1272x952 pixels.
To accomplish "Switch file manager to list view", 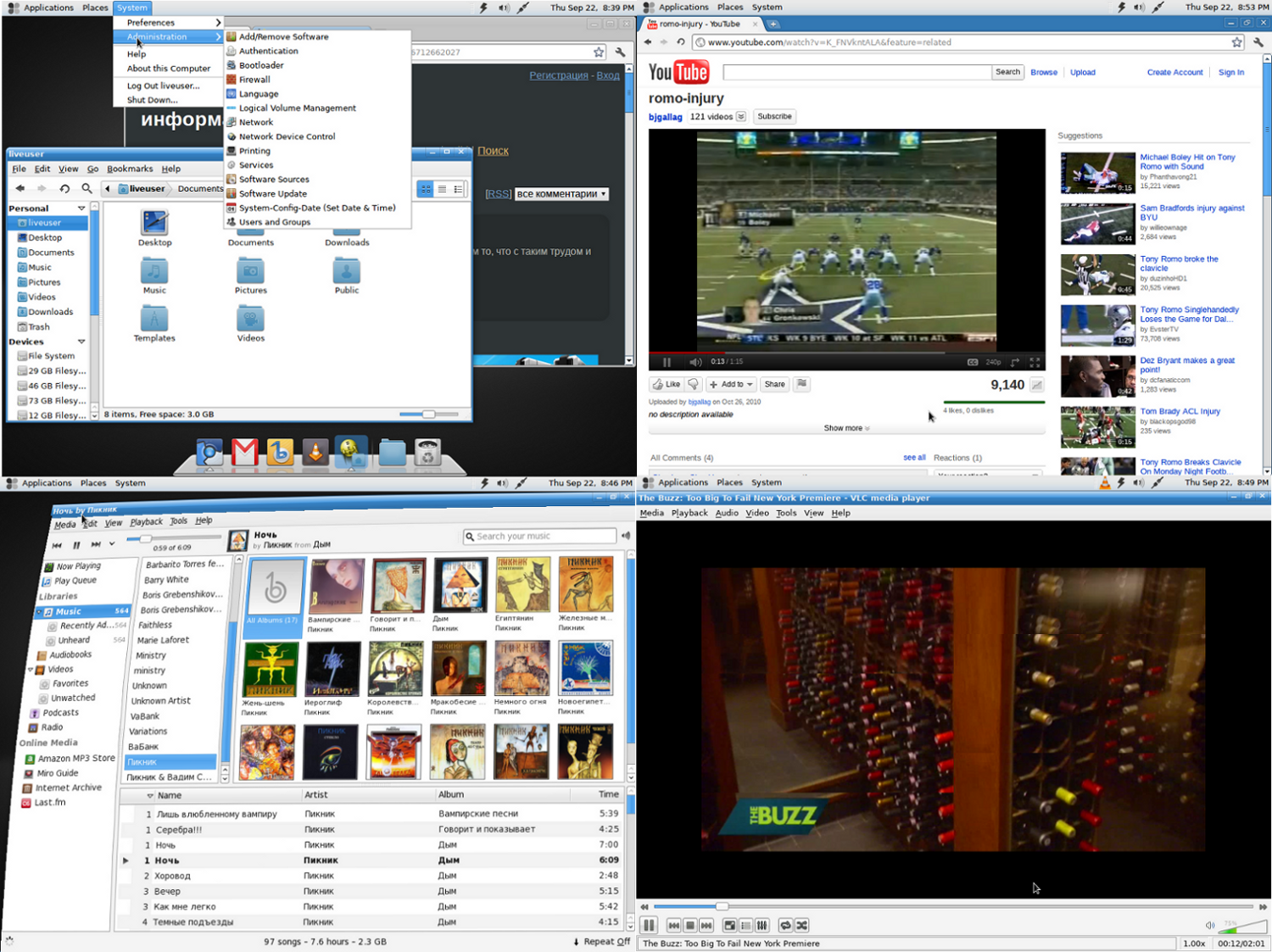I will (x=442, y=189).
